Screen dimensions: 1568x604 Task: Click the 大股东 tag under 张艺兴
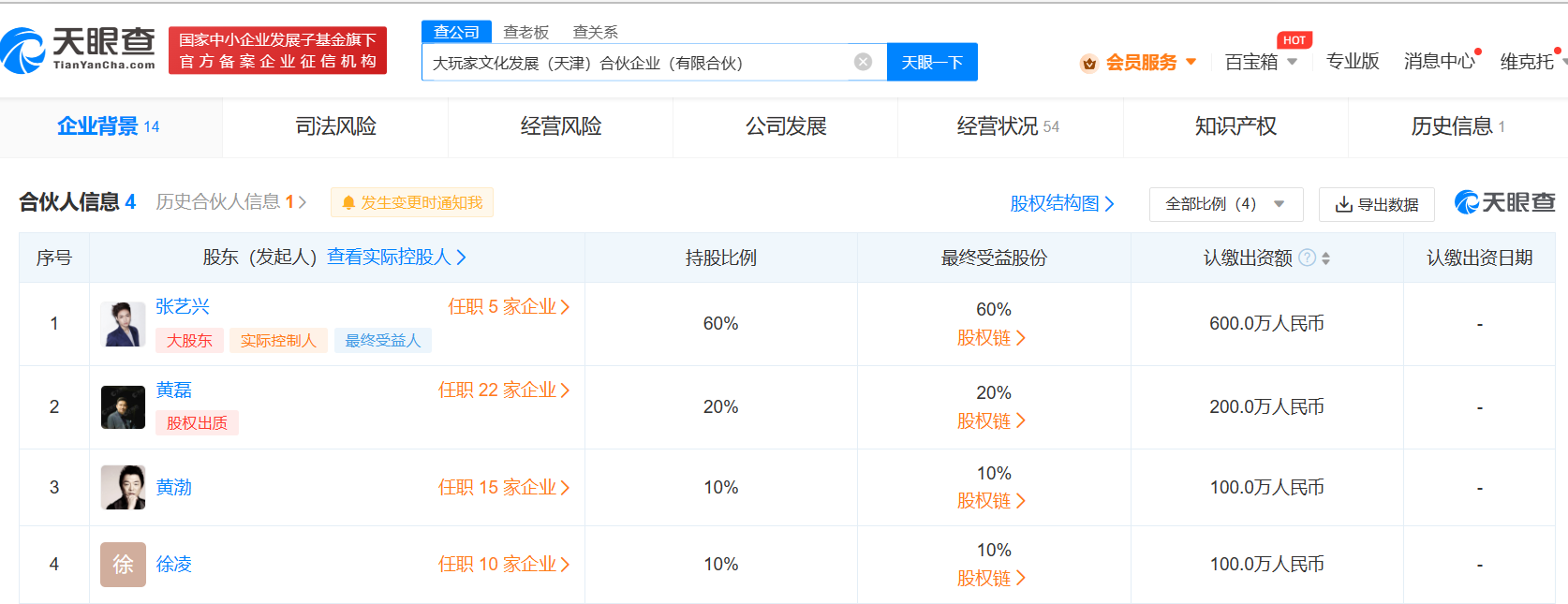[x=190, y=341]
